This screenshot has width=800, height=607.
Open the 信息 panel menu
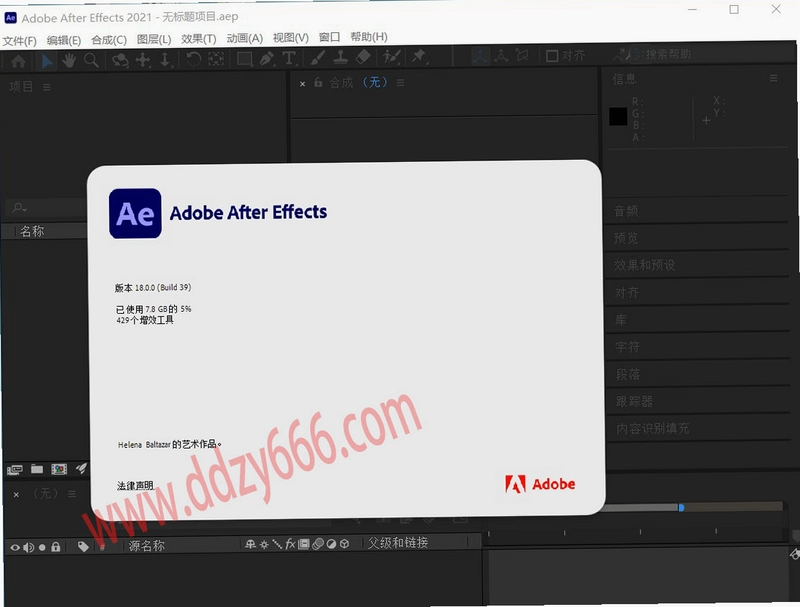[x=773, y=78]
